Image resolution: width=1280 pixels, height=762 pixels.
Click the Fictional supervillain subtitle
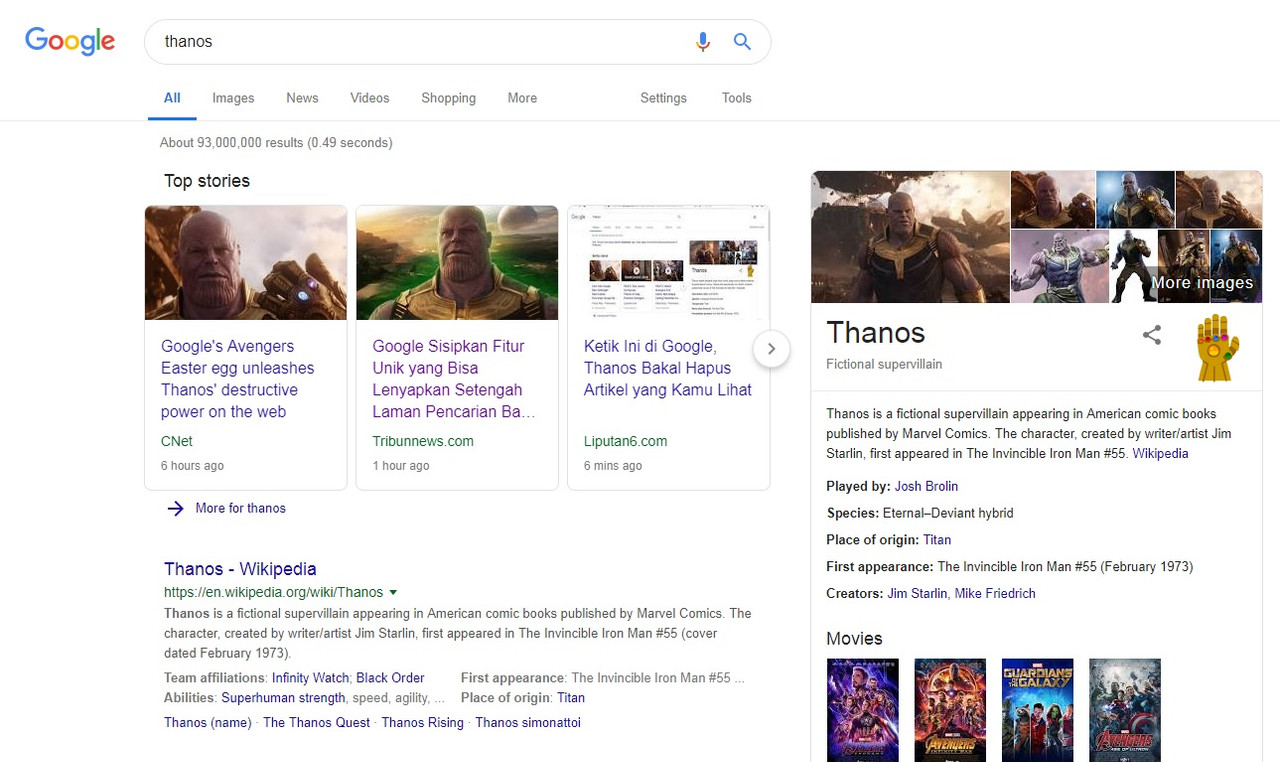pos(884,364)
